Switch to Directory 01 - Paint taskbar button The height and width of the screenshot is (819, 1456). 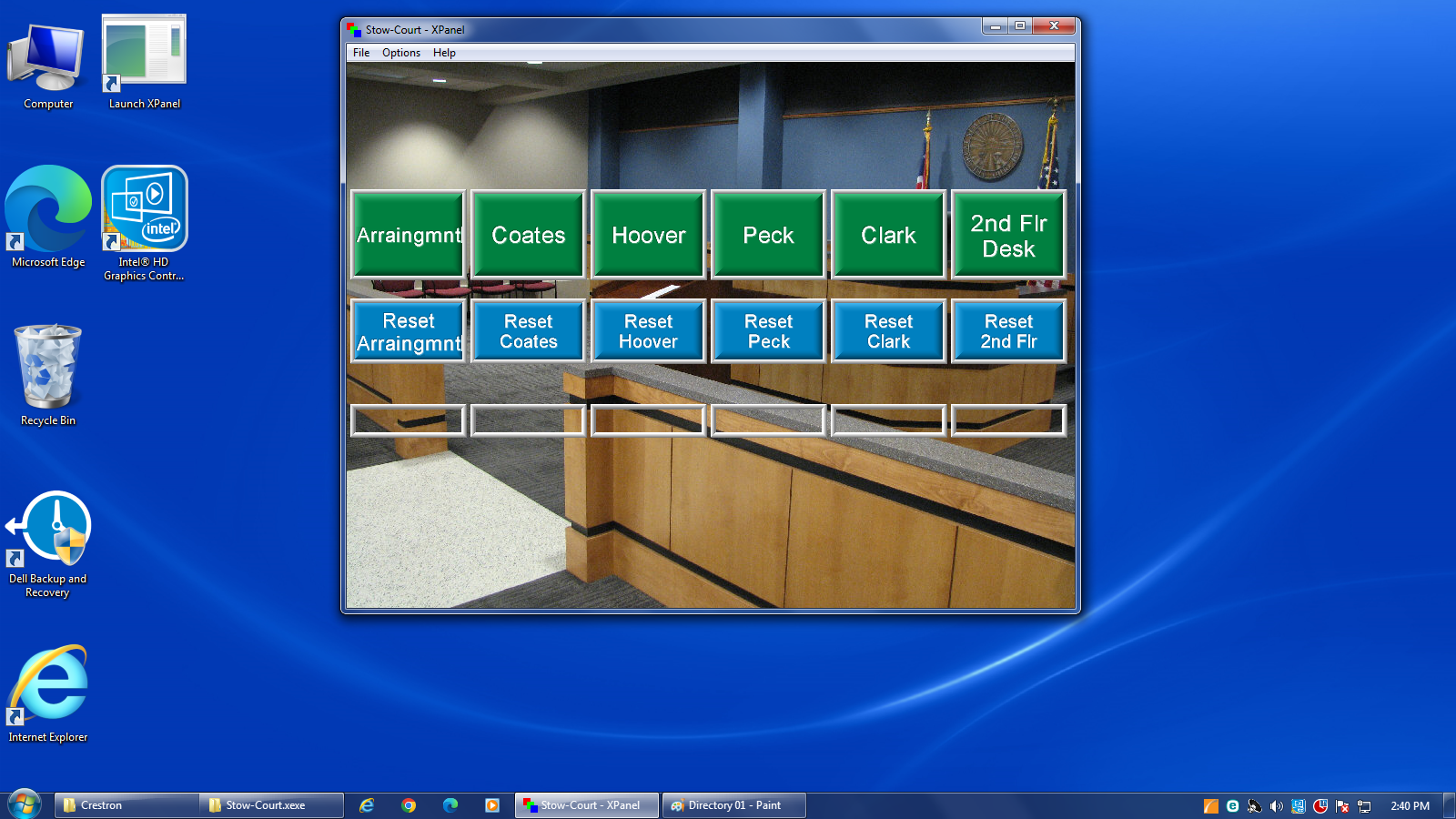click(x=734, y=805)
